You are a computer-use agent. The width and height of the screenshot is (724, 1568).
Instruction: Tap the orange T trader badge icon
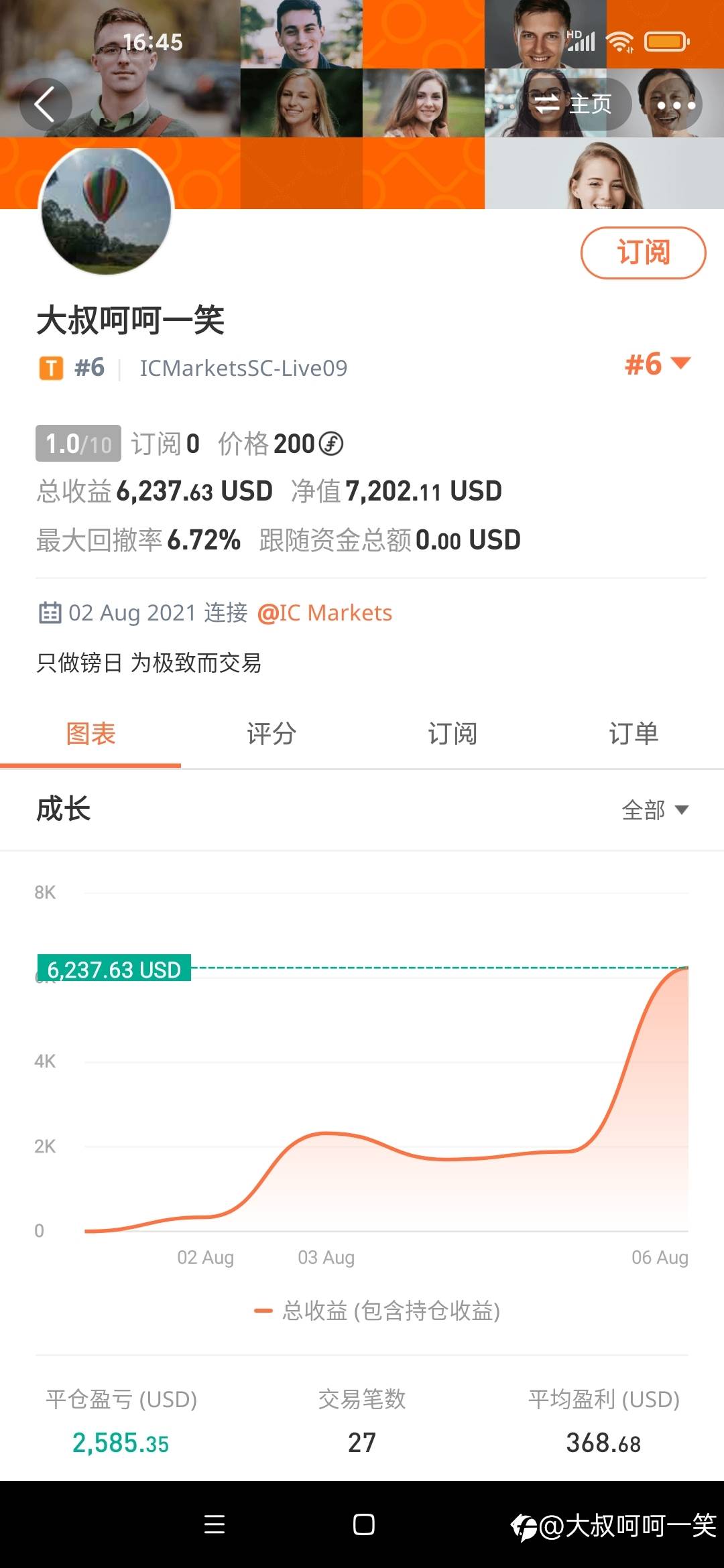click(x=51, y=368)
